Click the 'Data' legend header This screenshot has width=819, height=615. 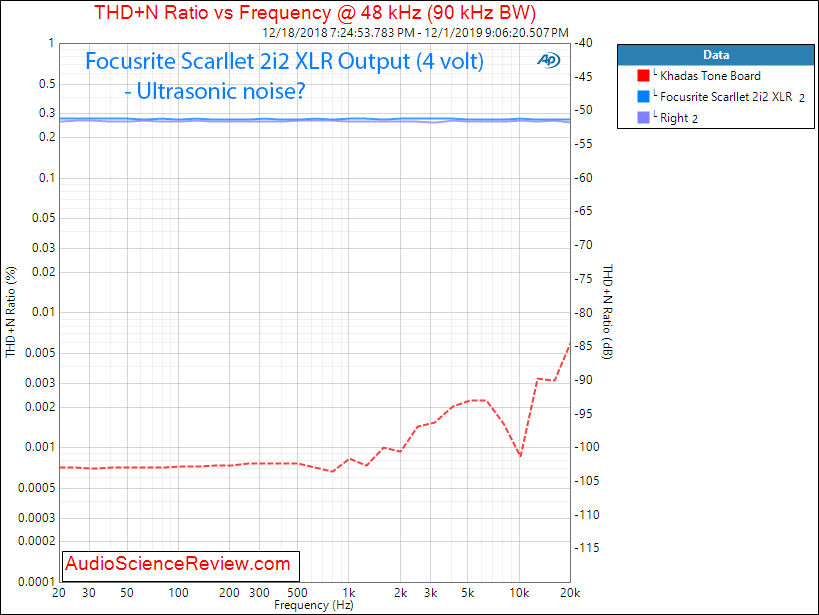[716, 55]
